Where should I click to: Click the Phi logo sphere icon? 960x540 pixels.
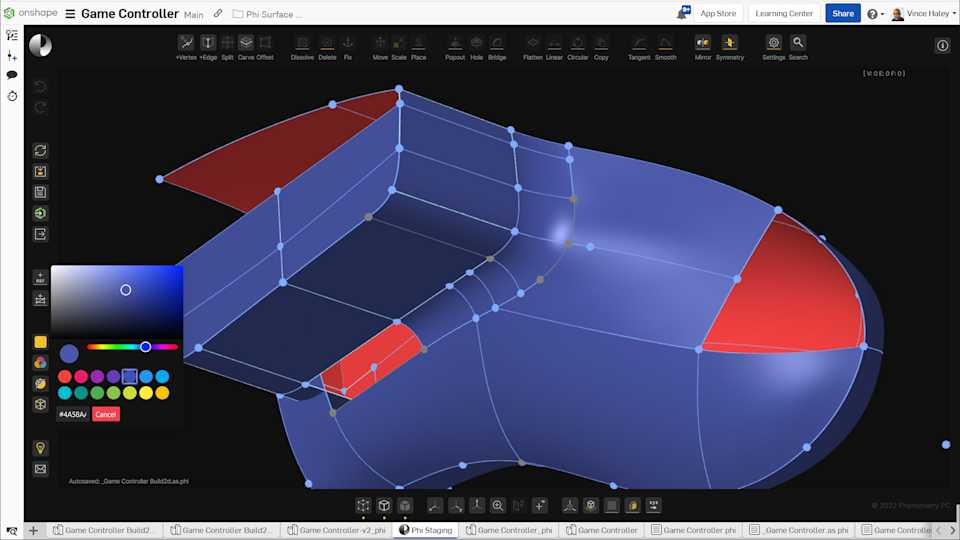tap(40, 45)
